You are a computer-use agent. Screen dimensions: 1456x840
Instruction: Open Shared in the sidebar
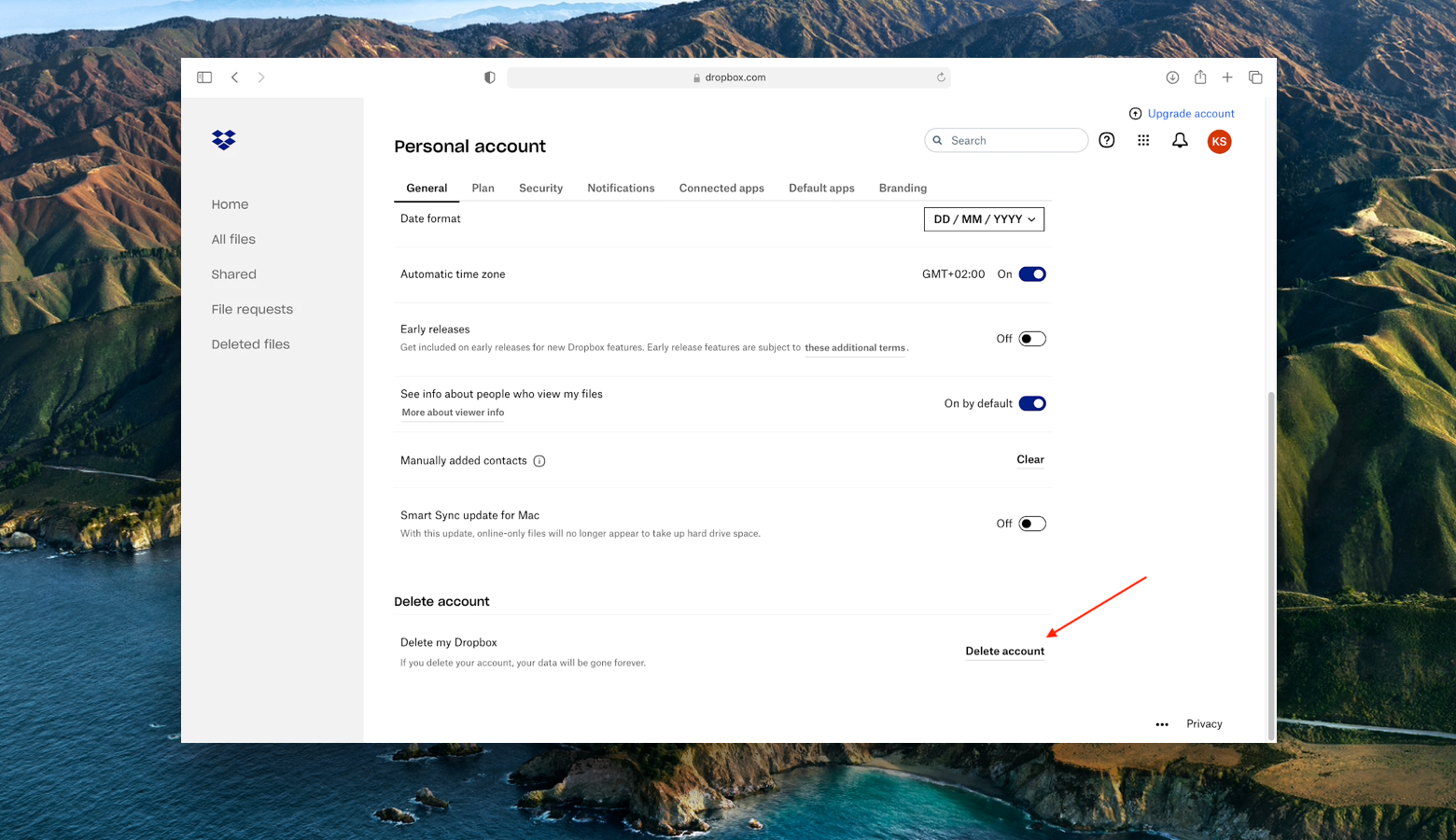[233, 274]
